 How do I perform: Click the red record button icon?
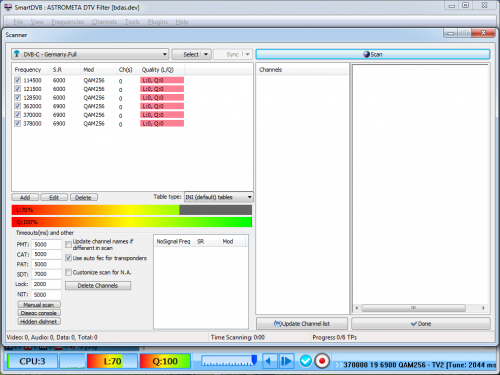point(322,361)
